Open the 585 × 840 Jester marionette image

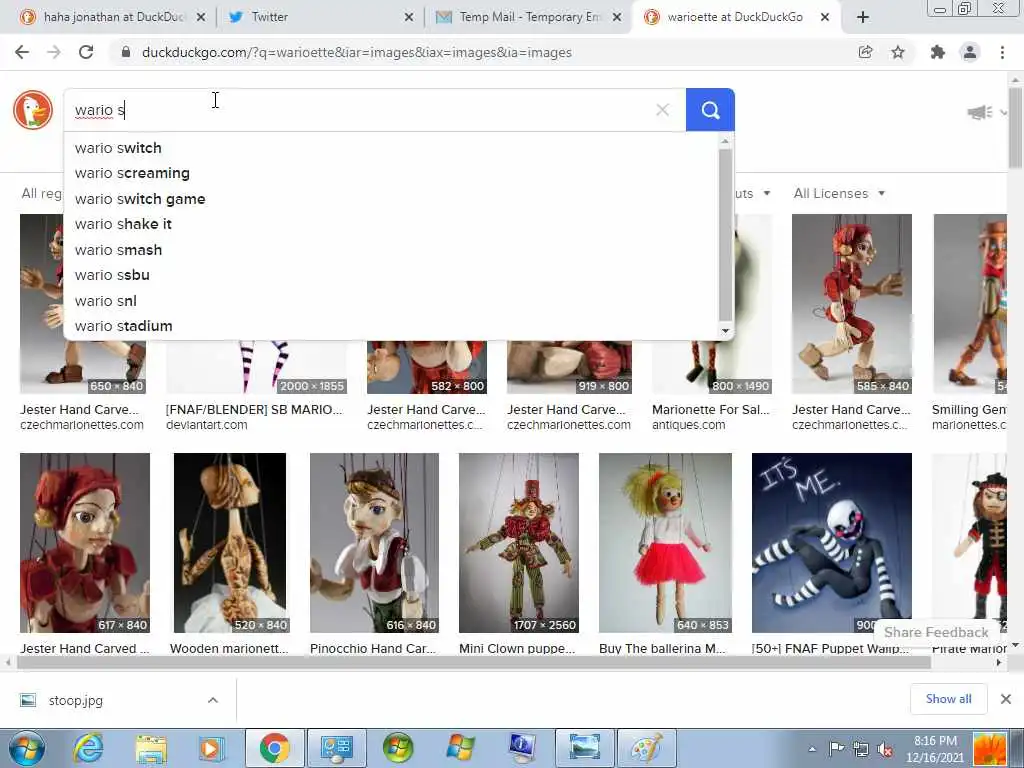tap(852, 304)
